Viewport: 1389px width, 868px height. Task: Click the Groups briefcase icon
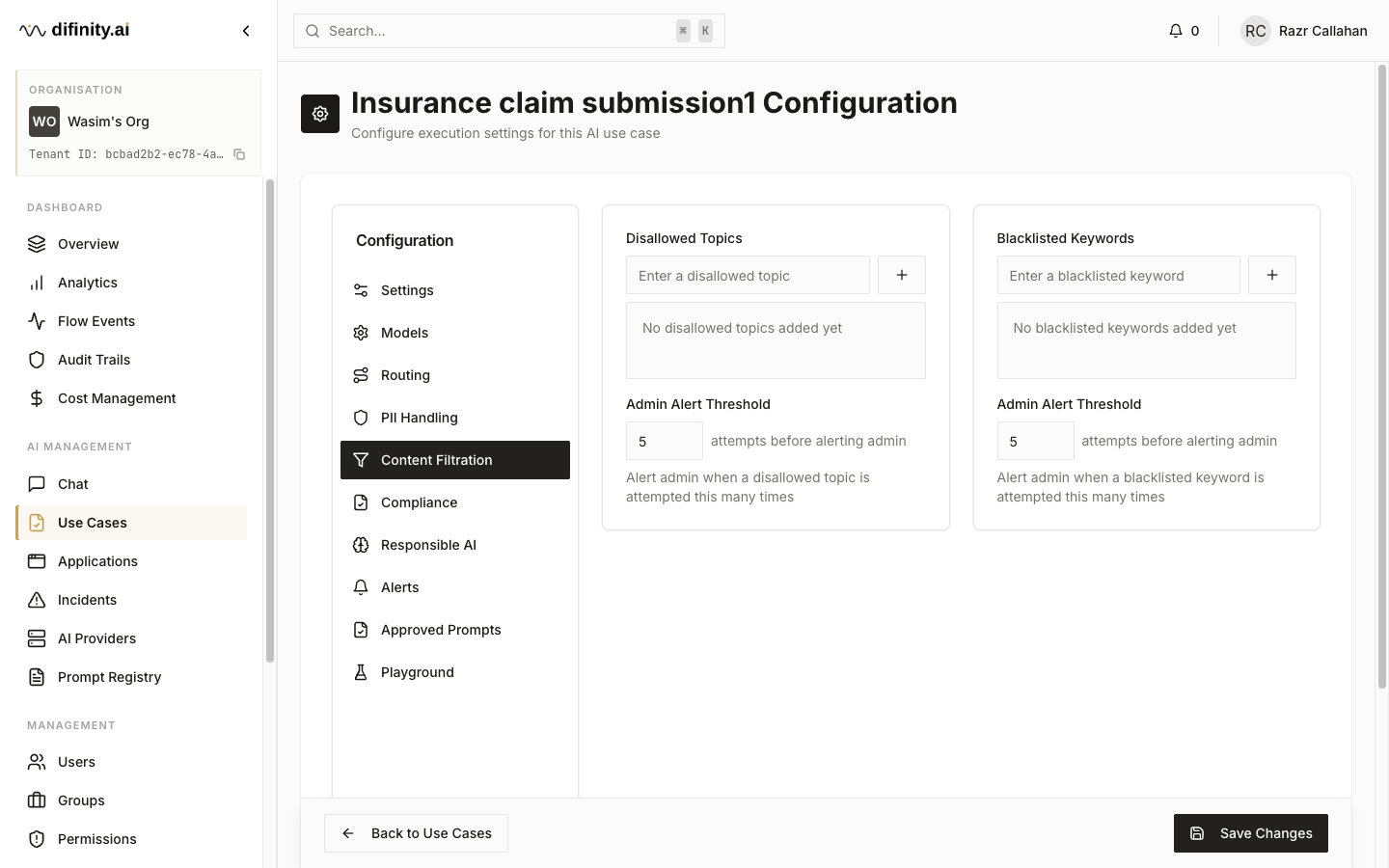click(37, 800)
